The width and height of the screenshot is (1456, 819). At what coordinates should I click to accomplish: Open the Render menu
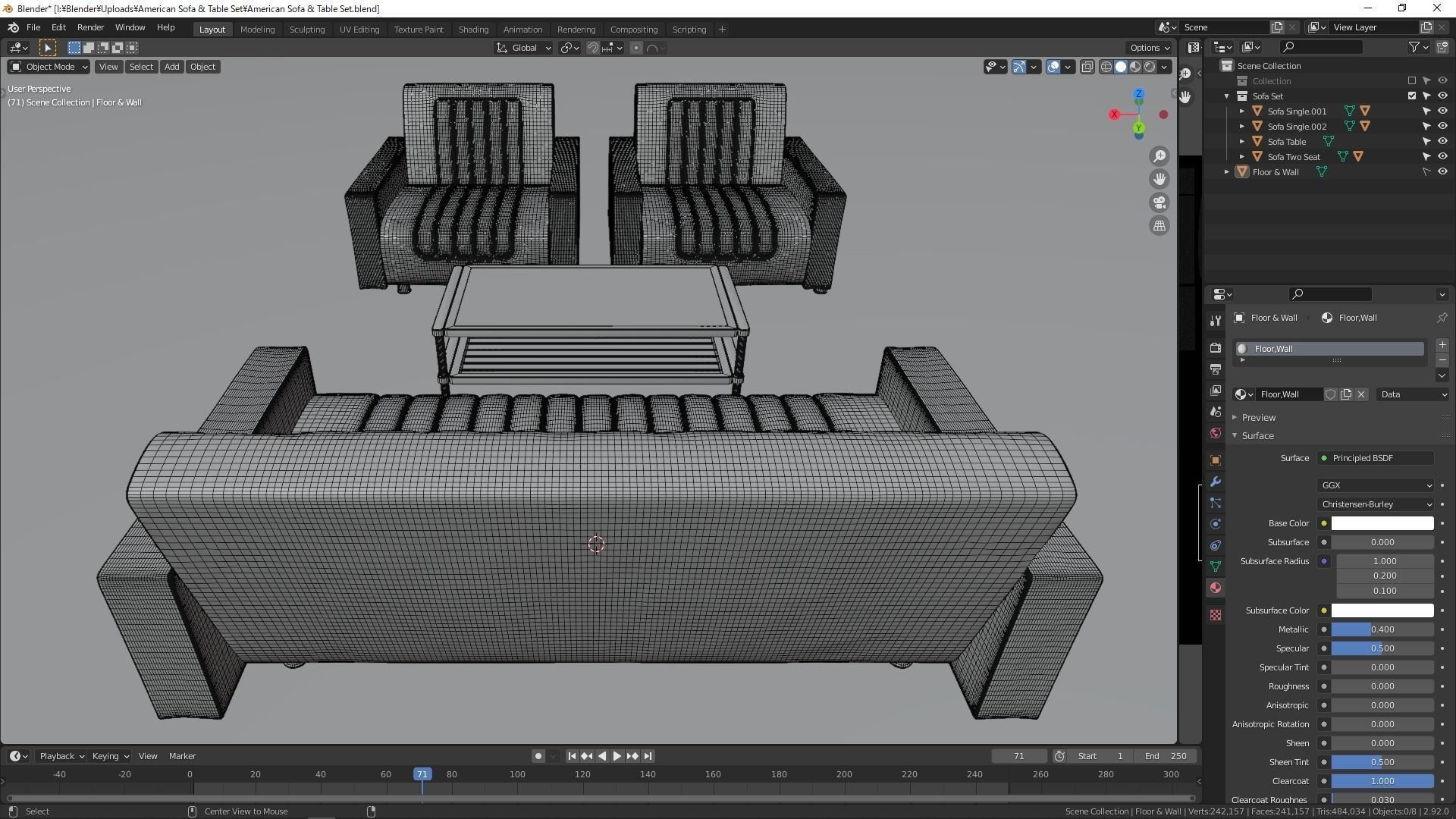[x=90, y=27]
